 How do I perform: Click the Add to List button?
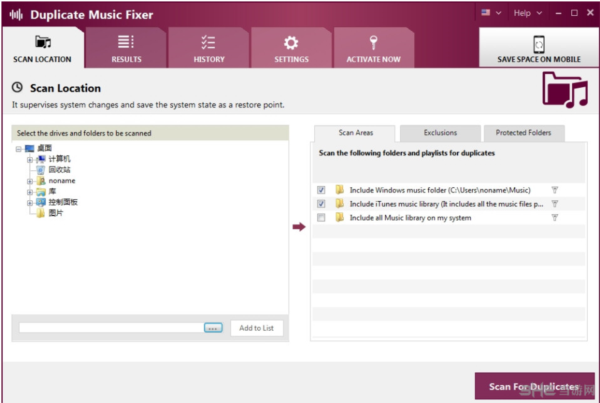coord(256,328)
